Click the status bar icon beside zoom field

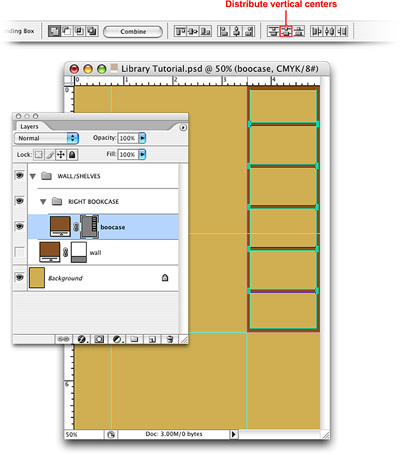[111, 434]
